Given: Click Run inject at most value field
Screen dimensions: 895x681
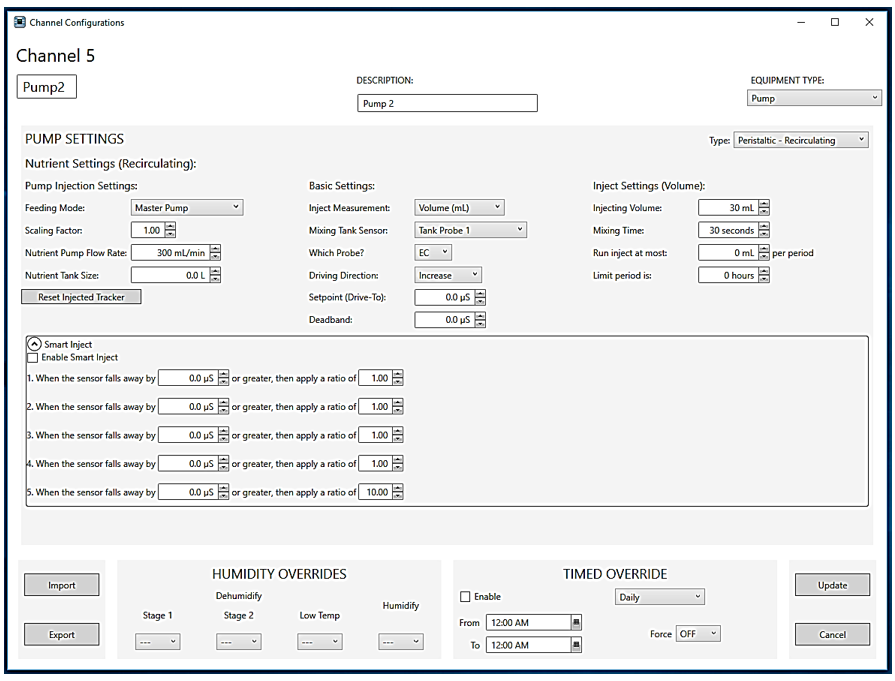Looking at the screenshot, I should click(x=729, y=252).
